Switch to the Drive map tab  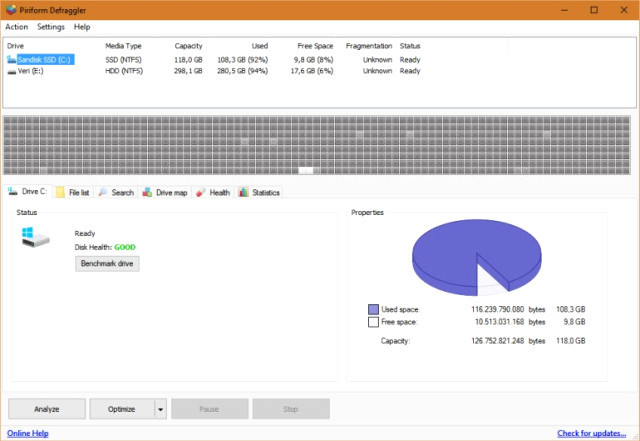pyautogui.click(x=165, y=192)
